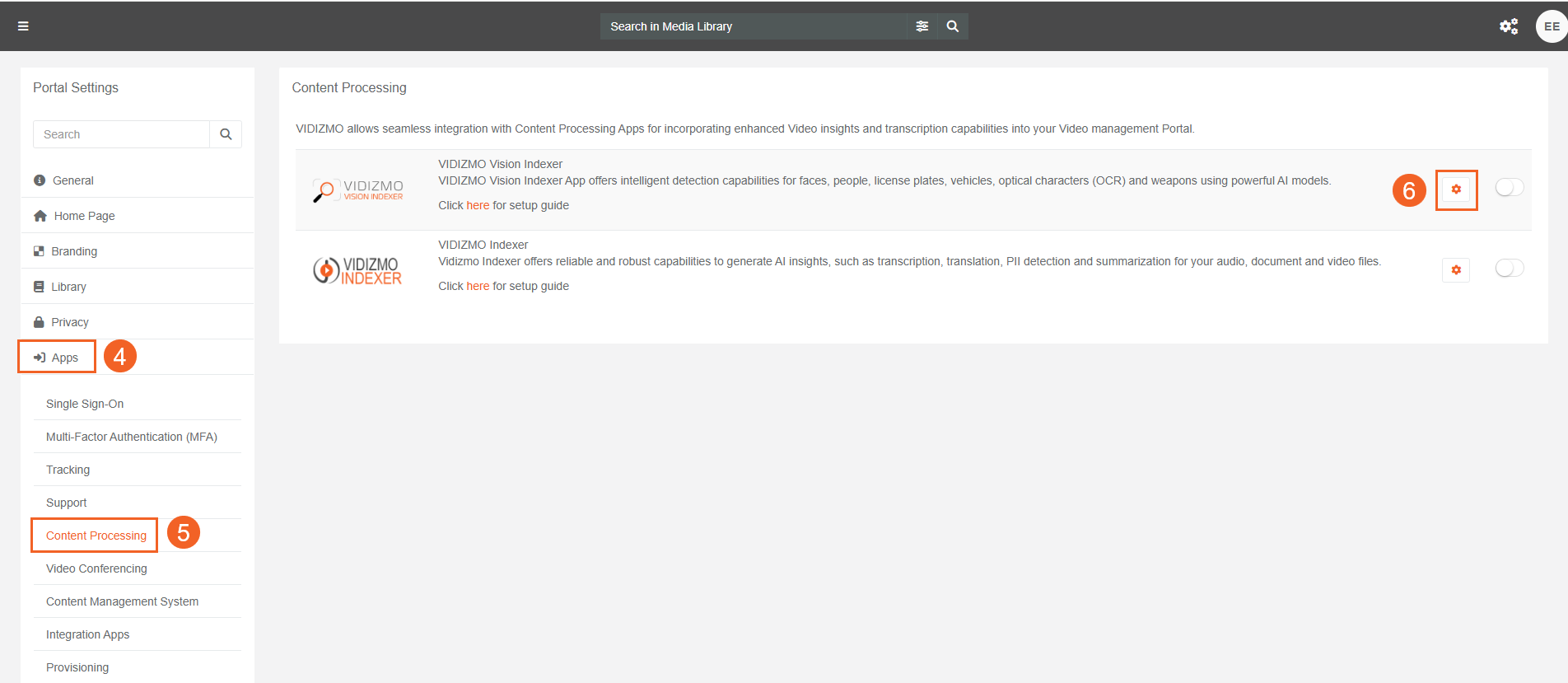Expand the Library settings section
The image size is (1568, 683).
tap(68, 287)
